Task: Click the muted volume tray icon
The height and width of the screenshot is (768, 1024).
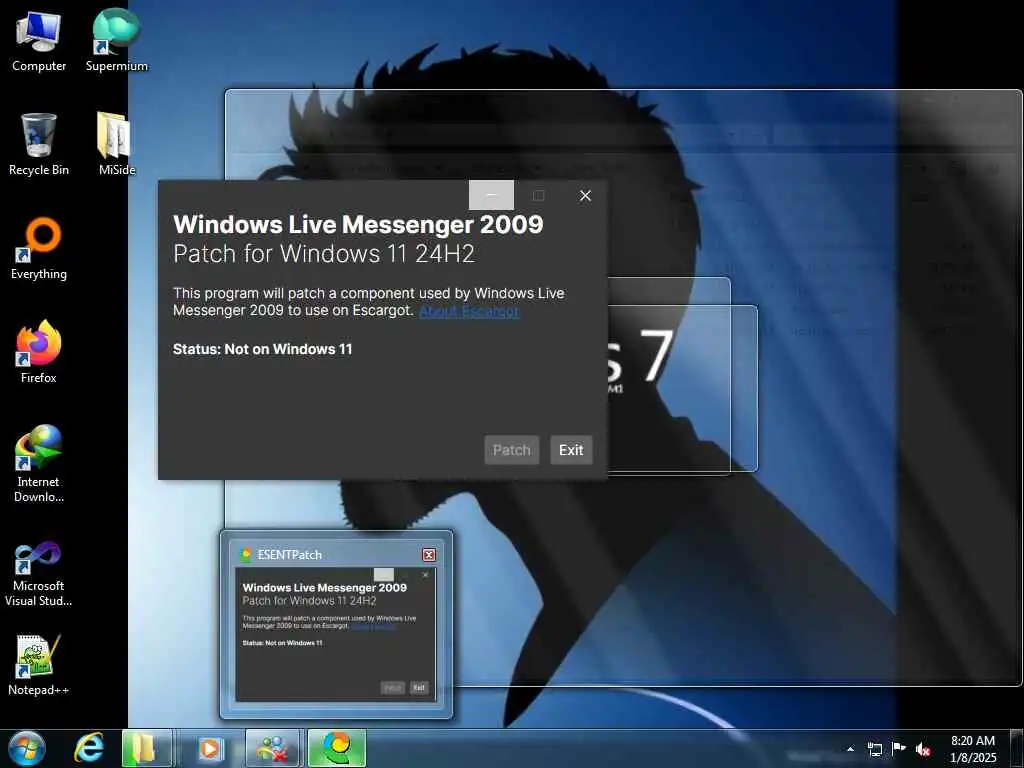Action: [923, 749]
